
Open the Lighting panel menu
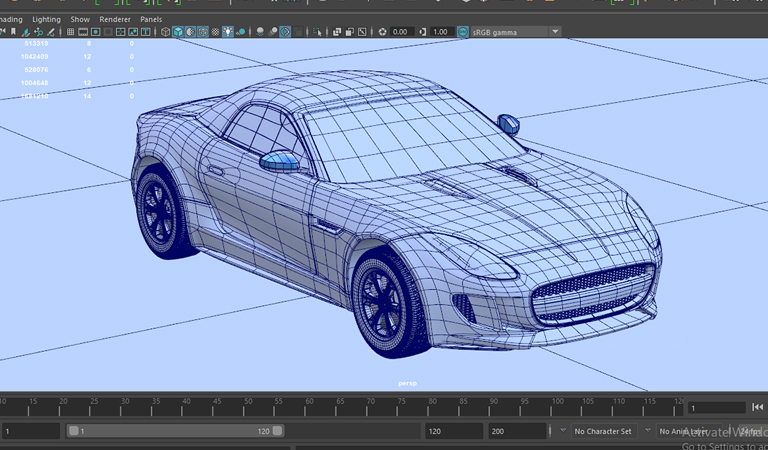pos(46,19)
